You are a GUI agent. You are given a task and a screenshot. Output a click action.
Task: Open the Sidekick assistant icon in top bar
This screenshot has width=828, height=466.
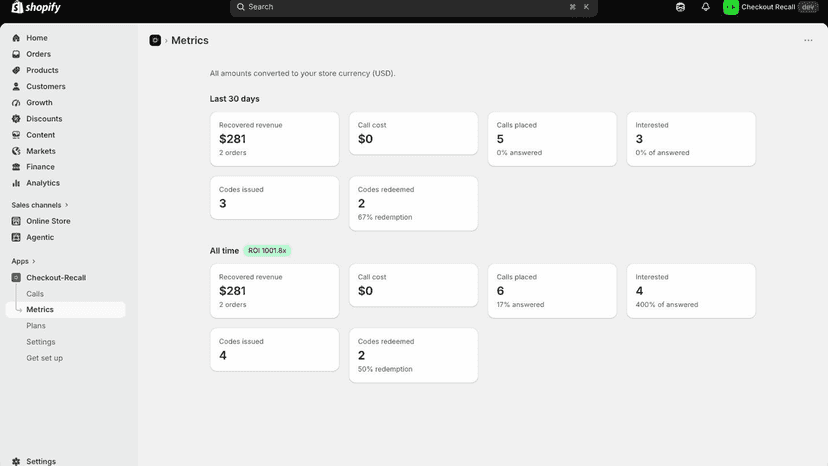680,7
